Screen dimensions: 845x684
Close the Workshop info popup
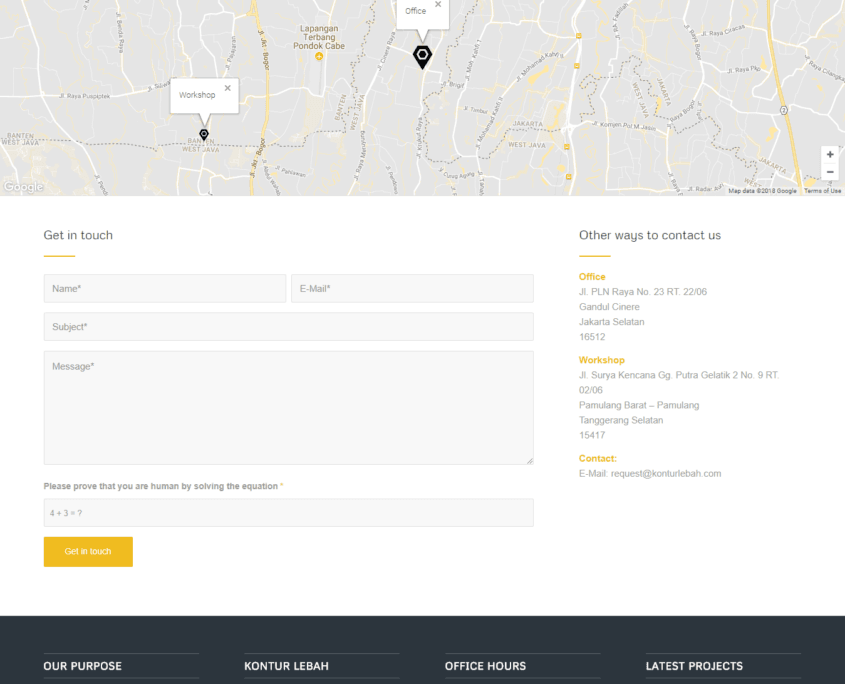[227, 88]
